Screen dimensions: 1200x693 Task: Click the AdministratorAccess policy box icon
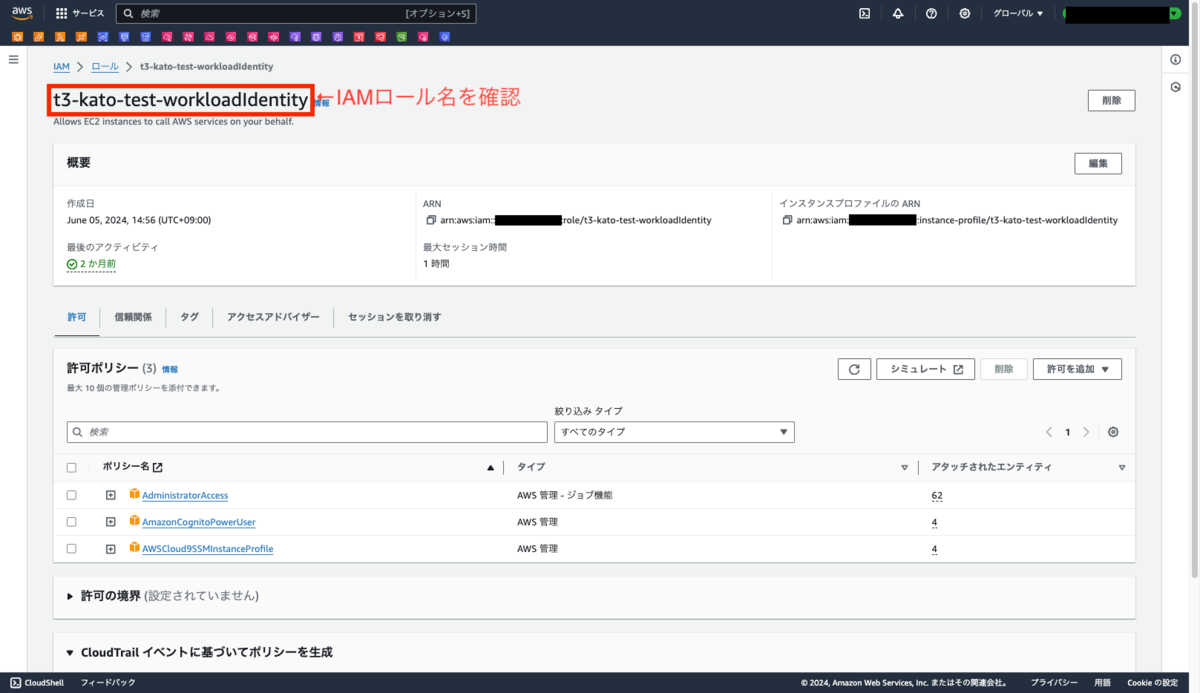[134, 494]
